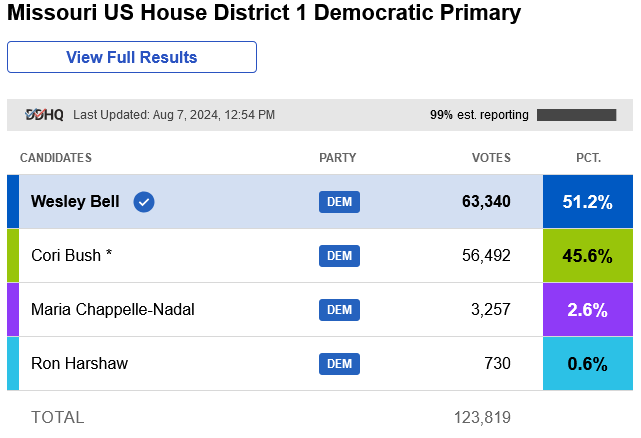Click Cori Bush's DEM party badge
Viewport: 641px width, 438px height.
coord(339,256)
